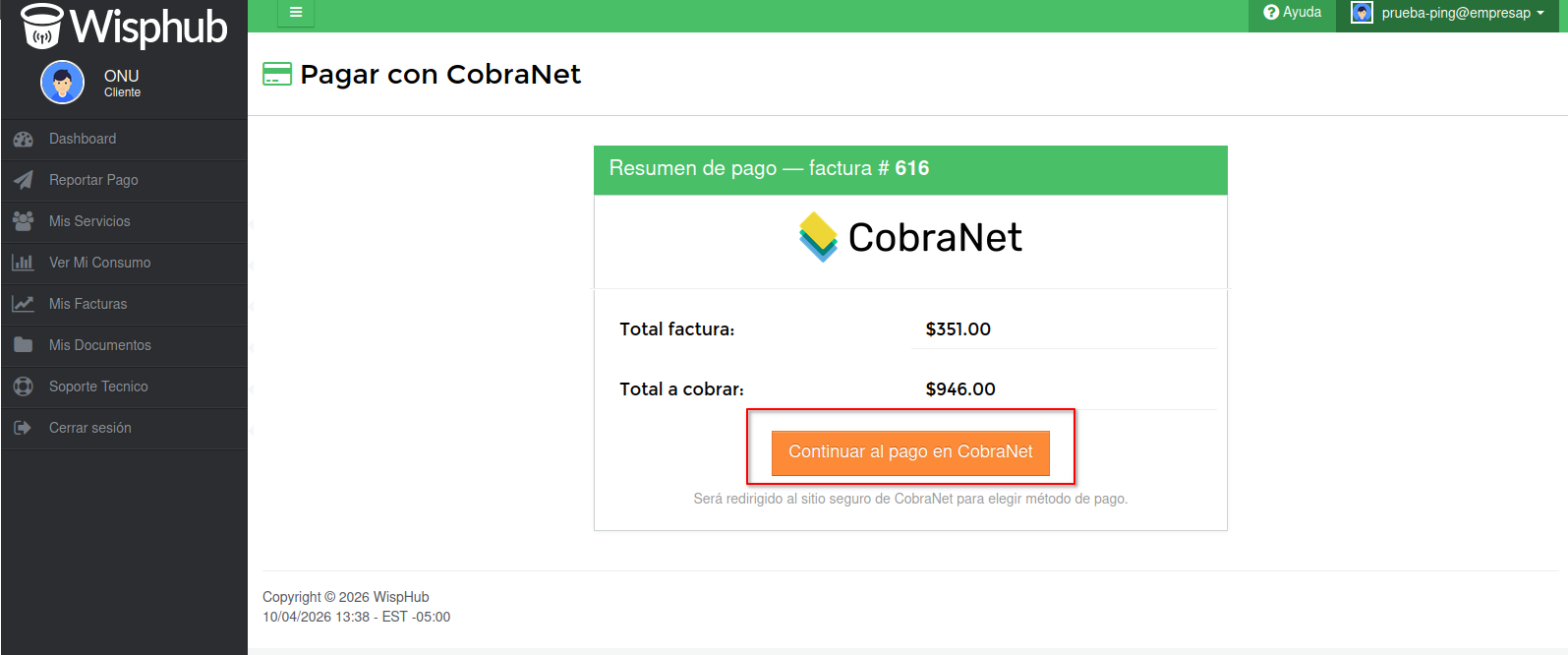Click the credit card icon beside page title
Image resolution: width=1568 pixels, height=655 pixels.
point(277,75)
